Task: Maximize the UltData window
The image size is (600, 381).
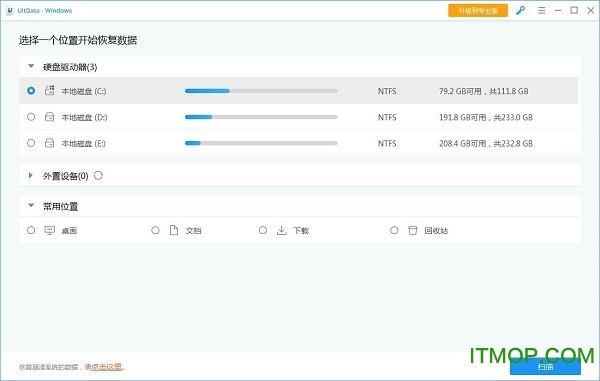Action: tap(574, 10)
